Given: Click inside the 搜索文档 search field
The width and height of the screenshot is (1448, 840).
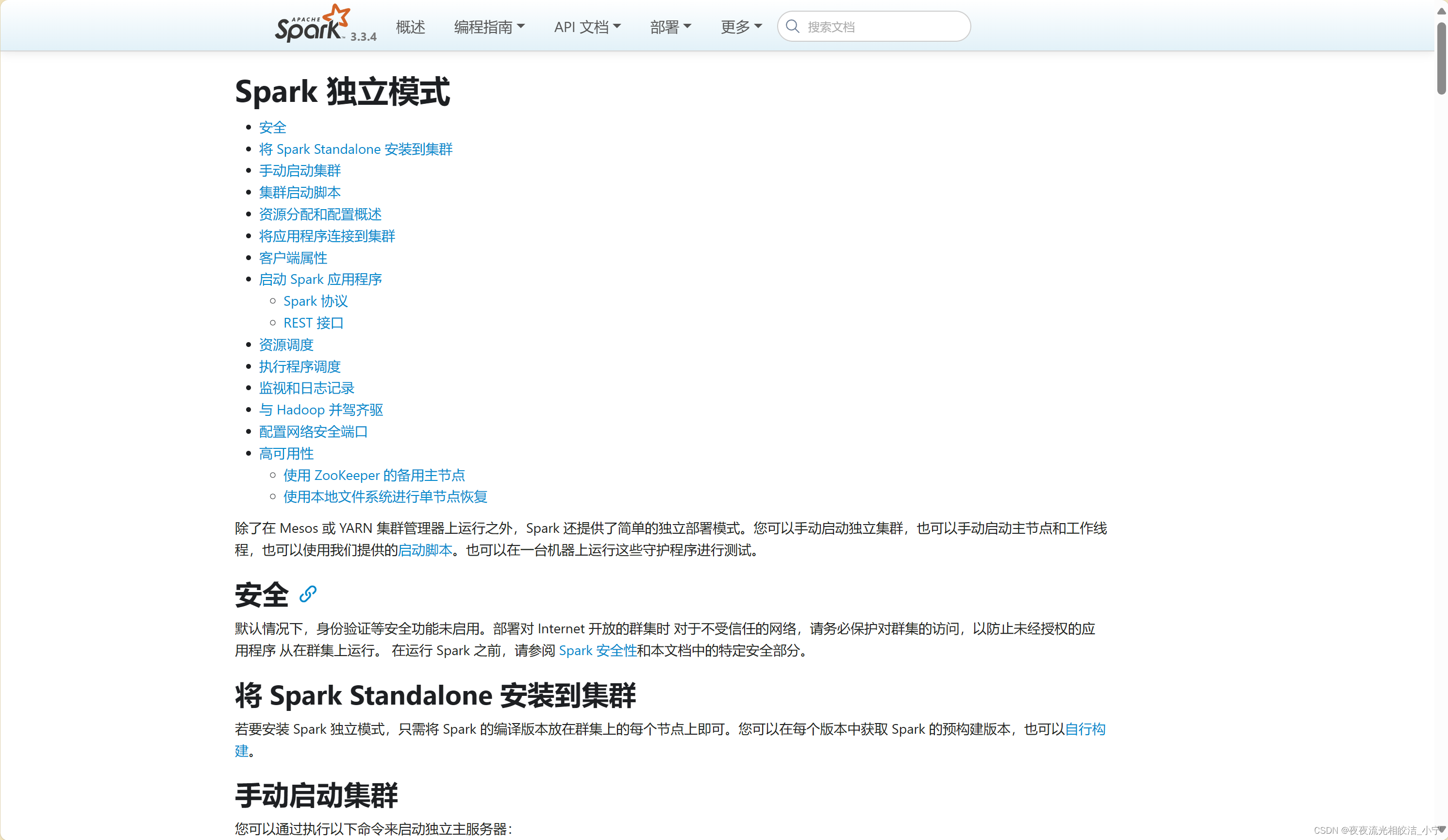Looking at the screenshot, I should (873, 26).
